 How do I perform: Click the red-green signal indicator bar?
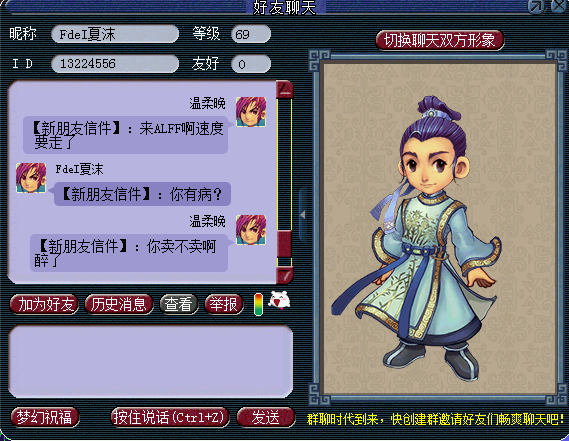tap(258, 304)
